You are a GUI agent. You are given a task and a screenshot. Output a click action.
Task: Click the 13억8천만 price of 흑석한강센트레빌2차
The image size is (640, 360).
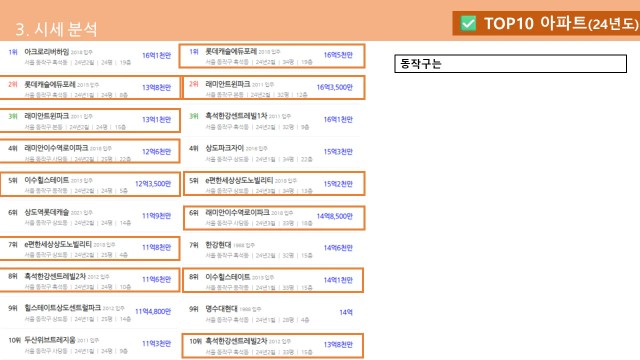(338, 345)
